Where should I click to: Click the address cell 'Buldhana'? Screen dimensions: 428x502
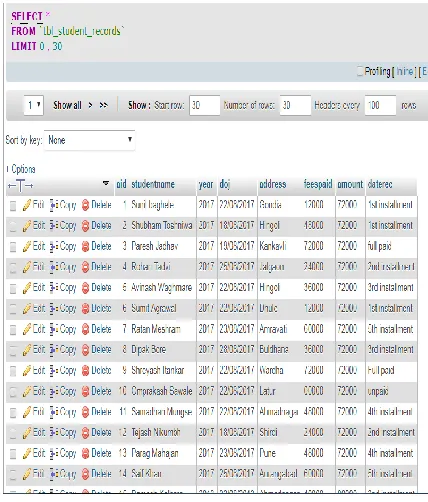(x=274, y=350)
